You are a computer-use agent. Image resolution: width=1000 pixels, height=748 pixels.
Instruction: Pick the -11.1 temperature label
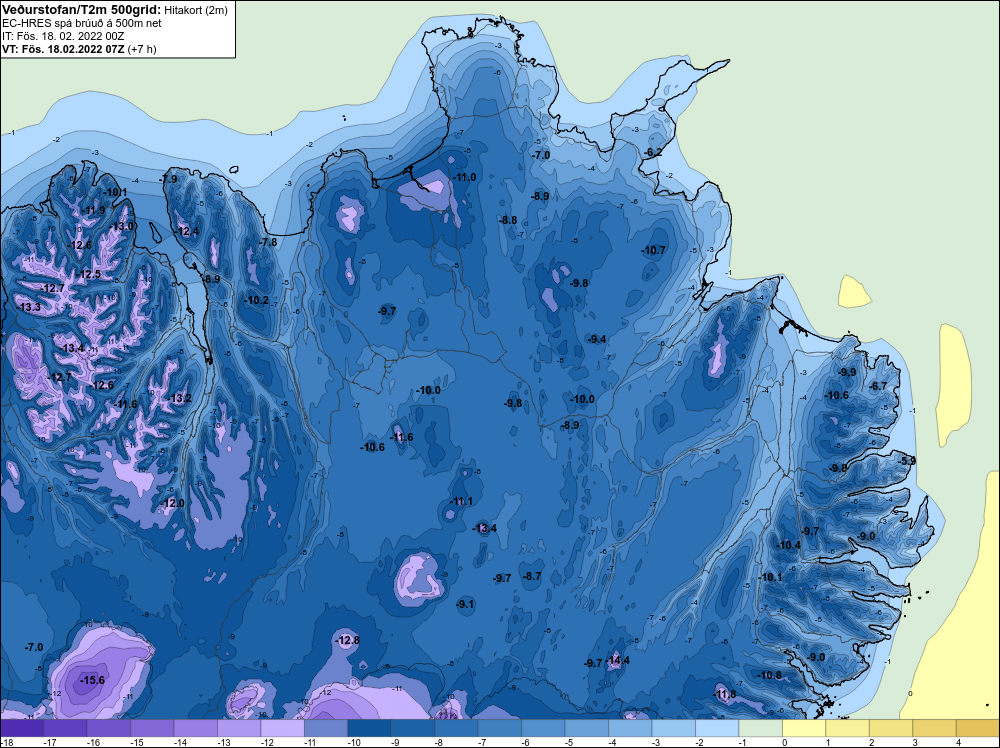point(461,501)
